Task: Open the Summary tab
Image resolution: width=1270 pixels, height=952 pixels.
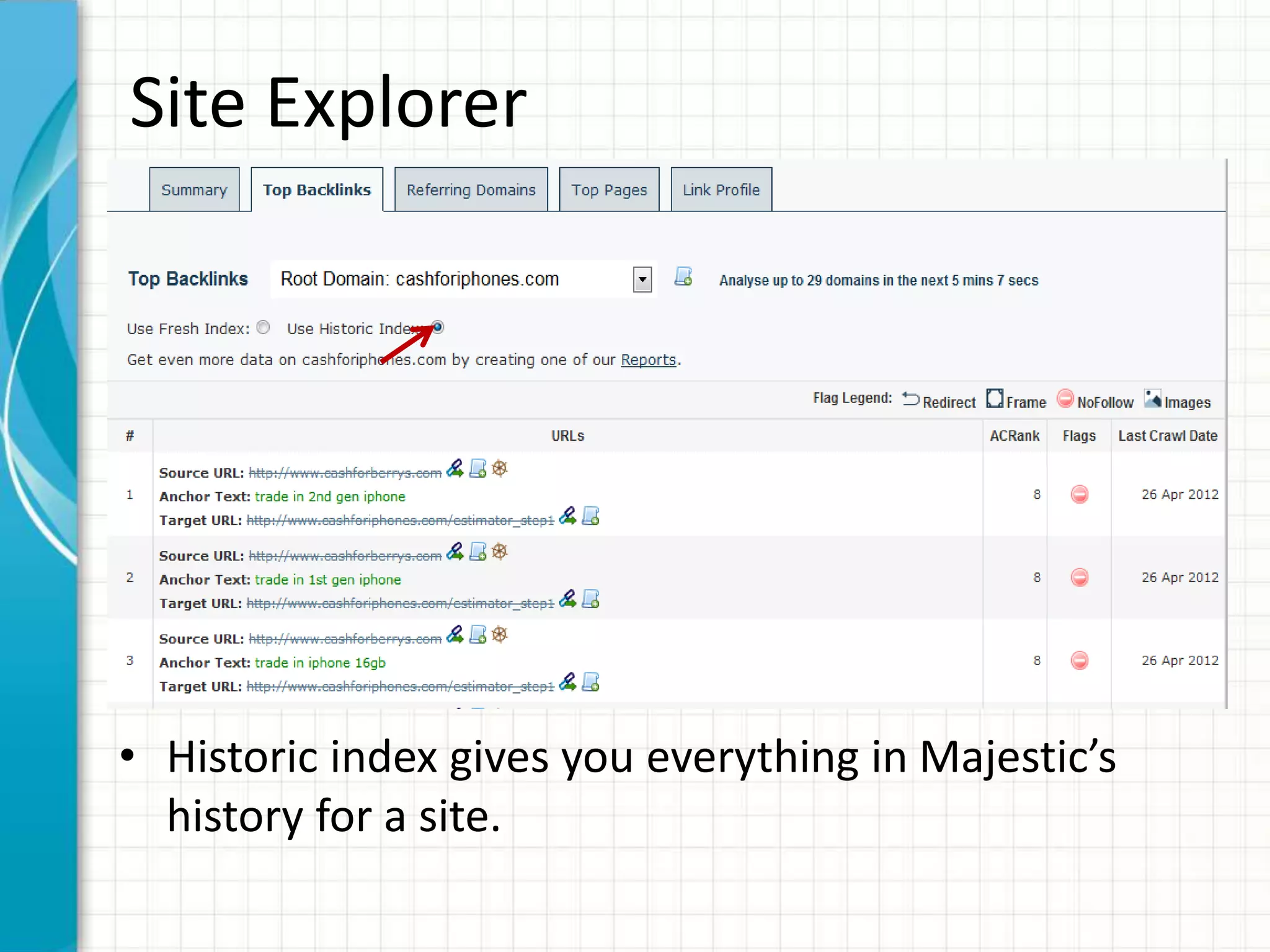Action: [194, 190]
